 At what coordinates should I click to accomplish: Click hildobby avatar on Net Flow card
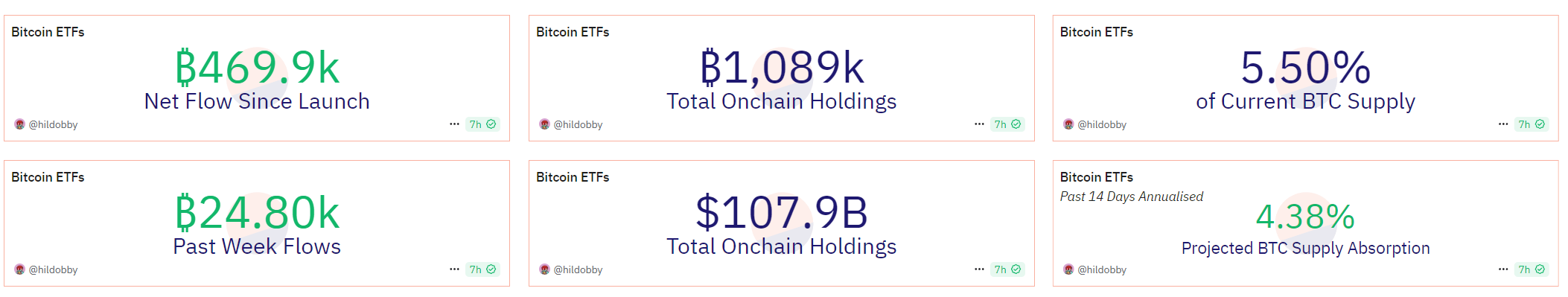click(x=20, y=124)
